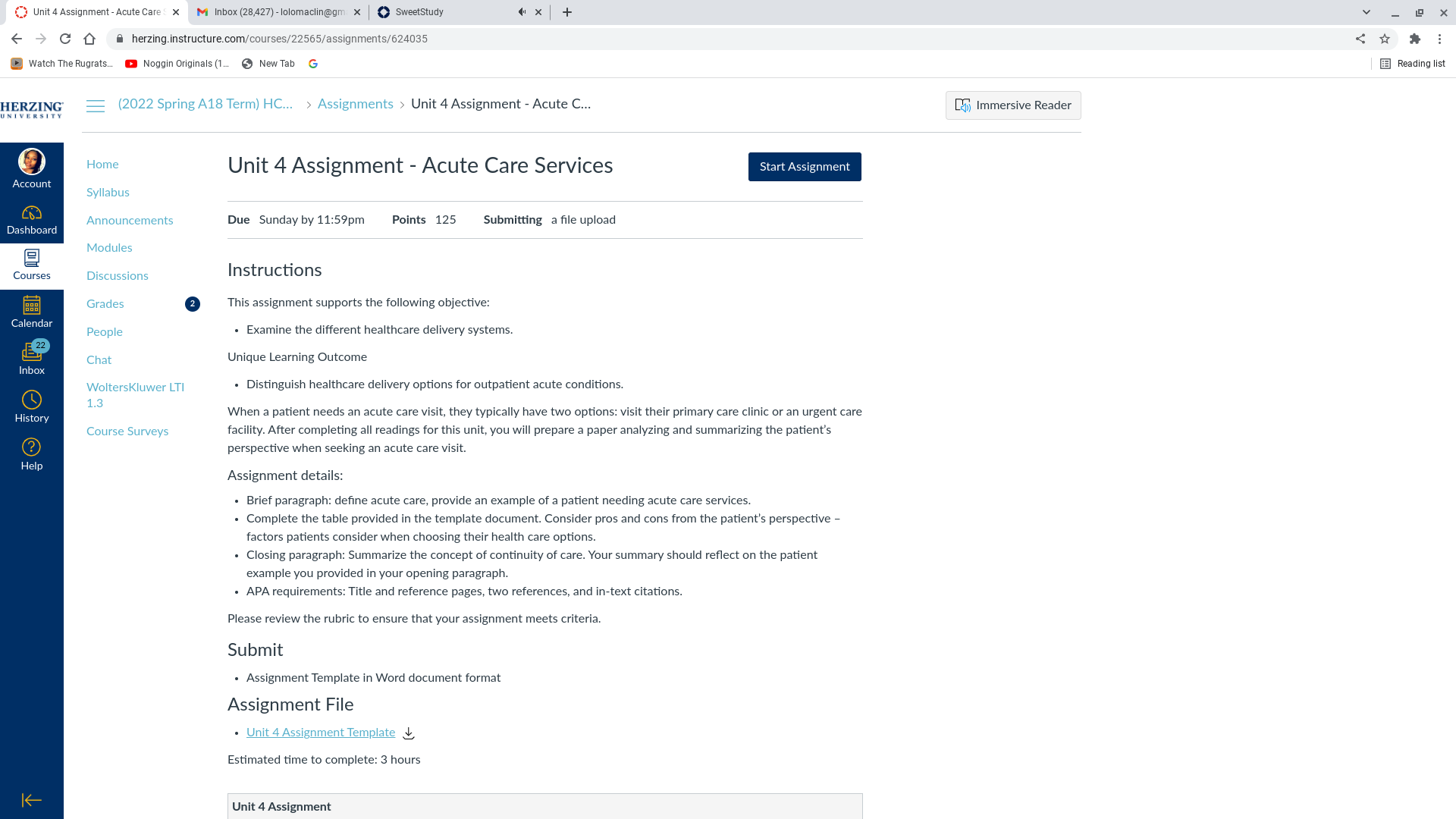This screenshot has height=819, width=1456.
Task: Open the Google bookmark icon
Action: [313, 64]
